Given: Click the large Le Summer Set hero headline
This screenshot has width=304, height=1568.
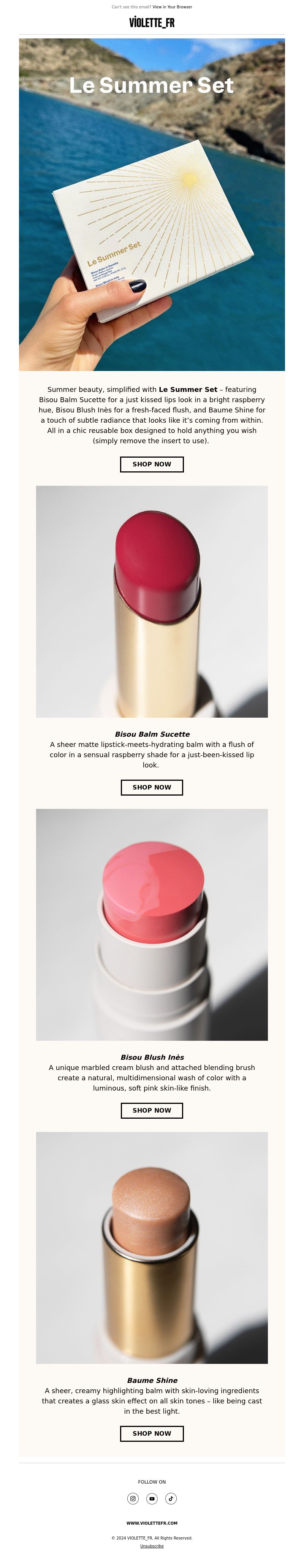Looking at the screenshot, I should [x=151, y=85].
